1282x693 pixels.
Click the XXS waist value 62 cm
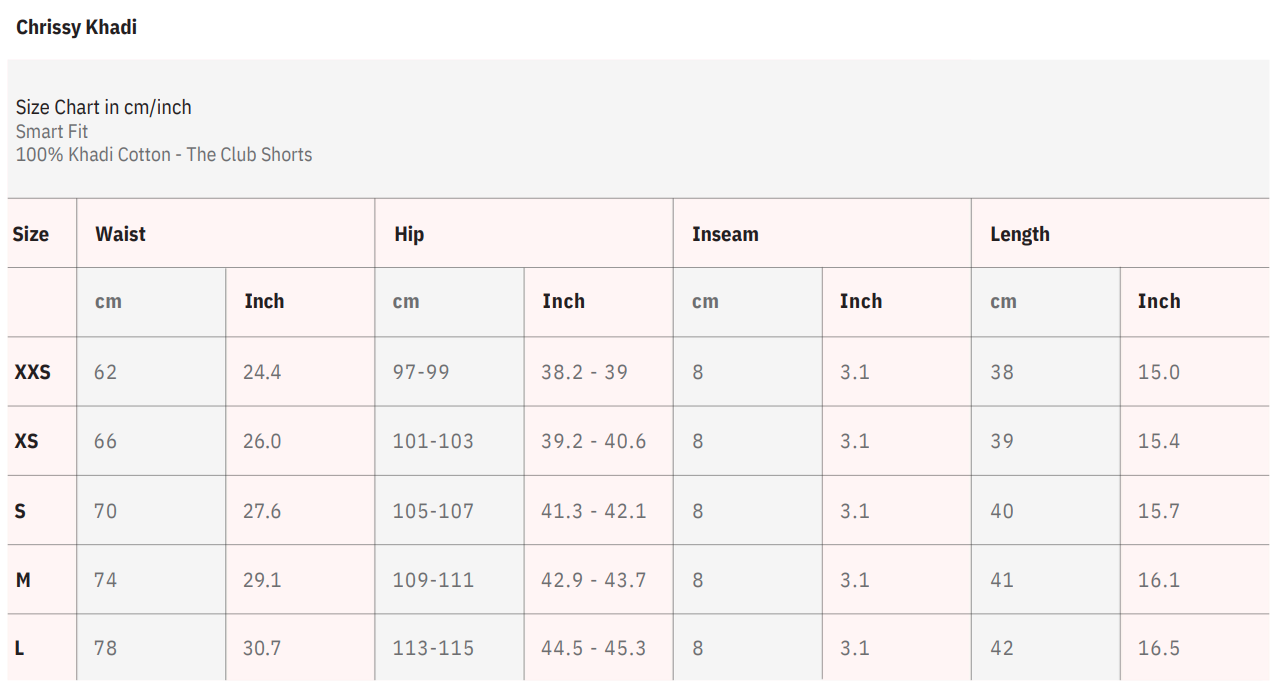[x=105, y=372]
